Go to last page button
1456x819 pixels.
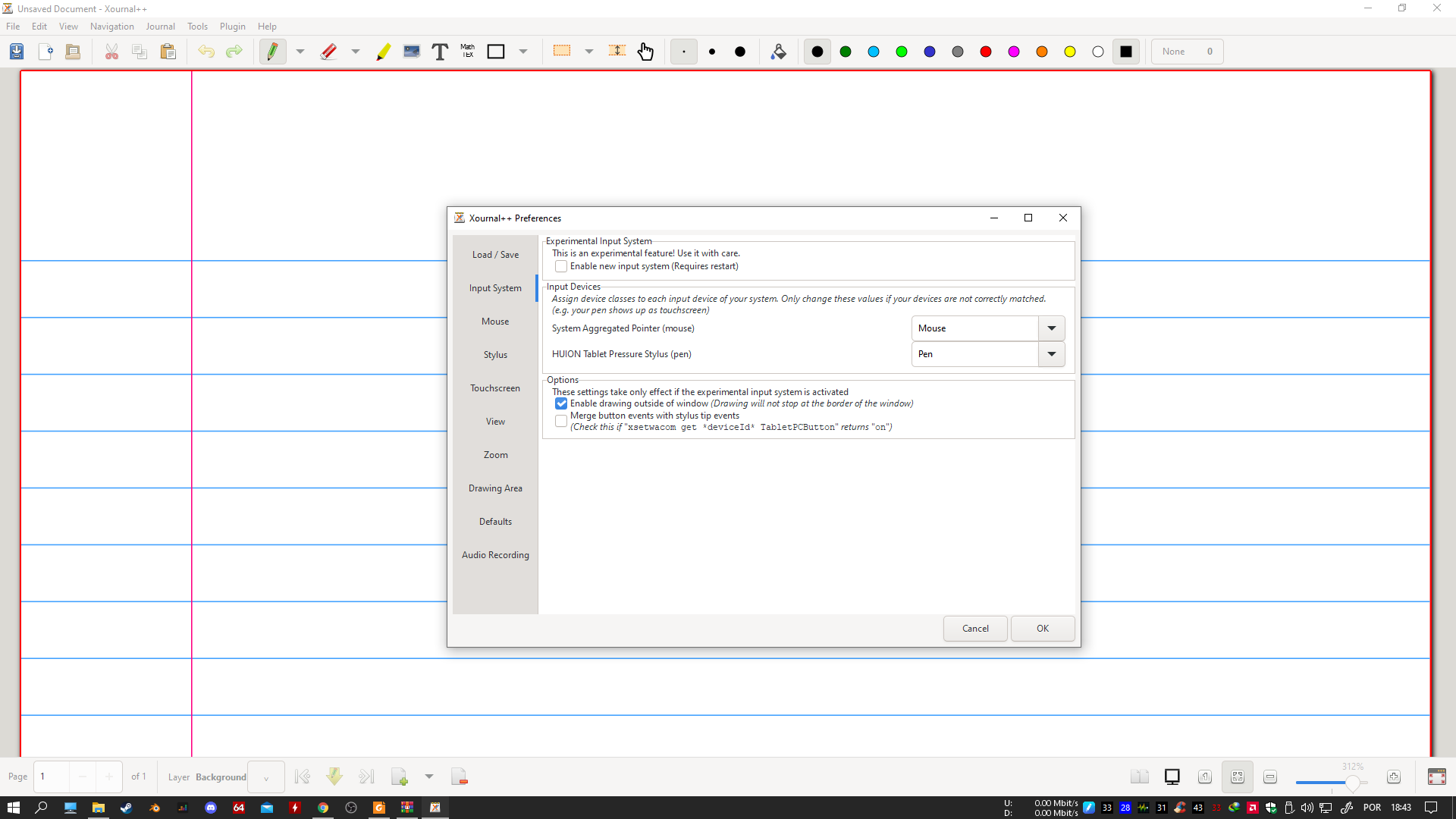click(366, 777)
